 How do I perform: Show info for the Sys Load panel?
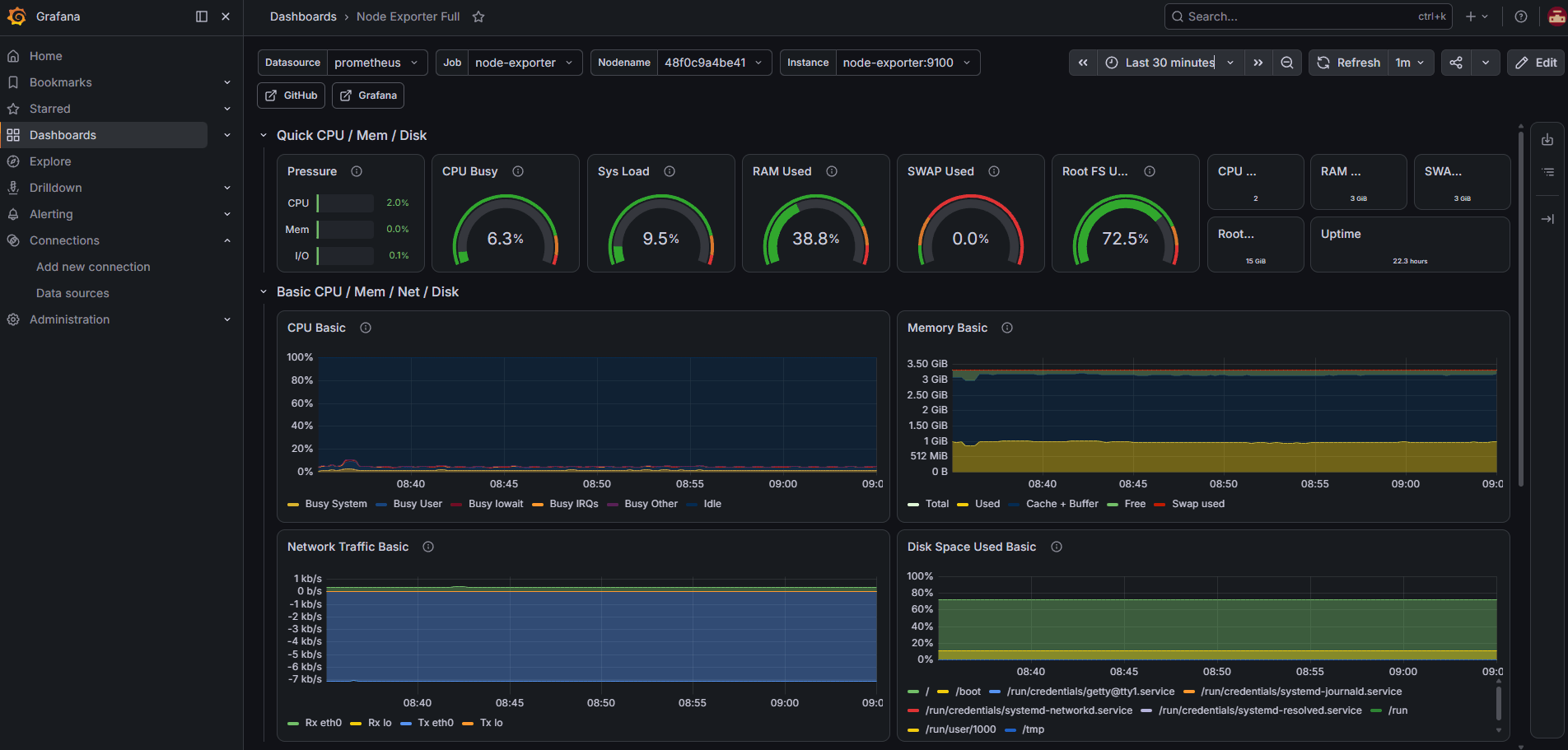pos(670,171)
